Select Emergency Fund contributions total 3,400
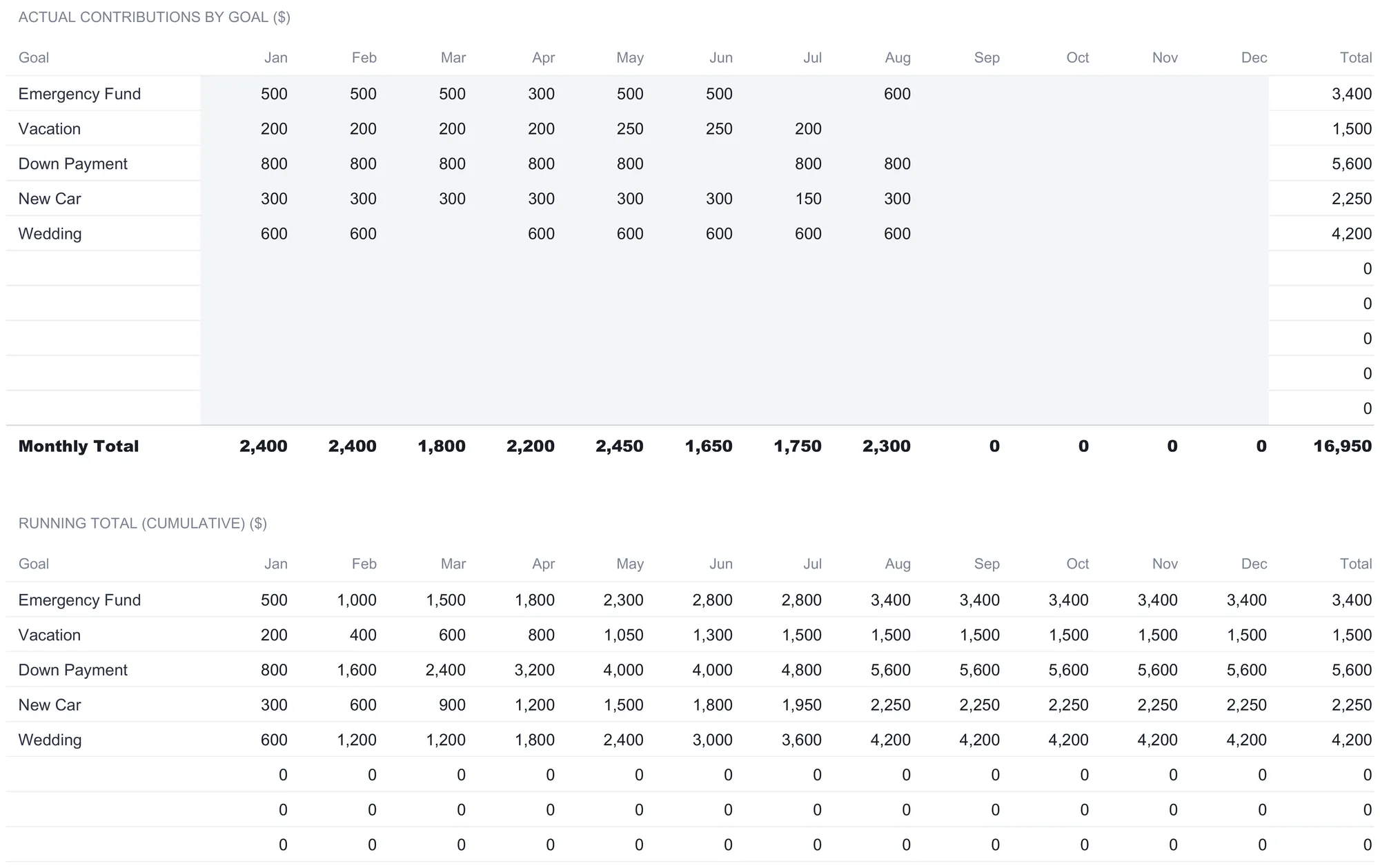This screenshot has width=1380, height=868. pyautogui.click(x=1352, y=94)
